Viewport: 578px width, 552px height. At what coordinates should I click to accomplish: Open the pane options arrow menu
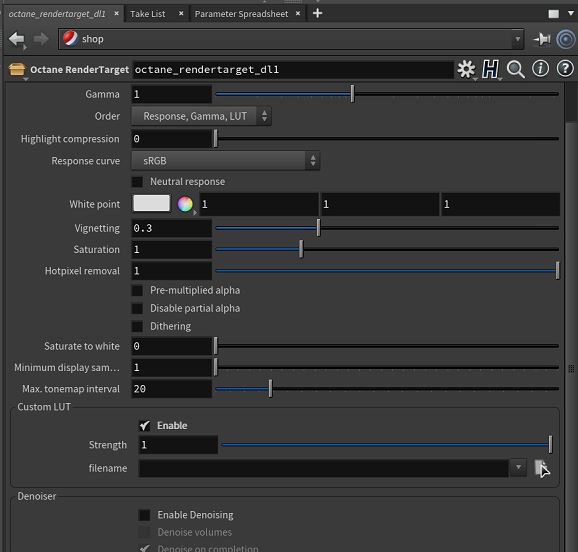[571, 13]
